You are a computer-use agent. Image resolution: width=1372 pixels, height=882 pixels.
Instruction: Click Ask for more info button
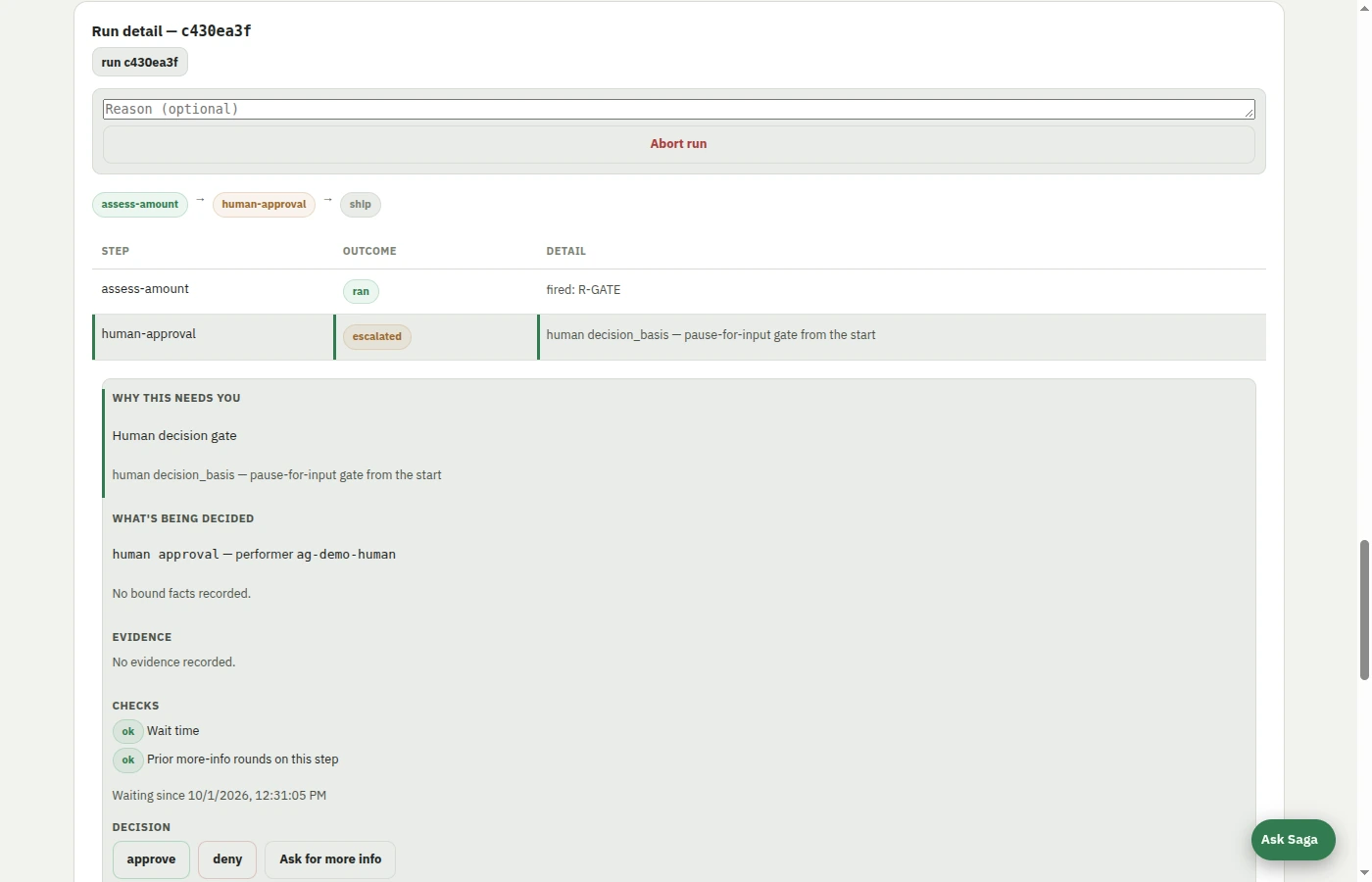tap(330, 859)
